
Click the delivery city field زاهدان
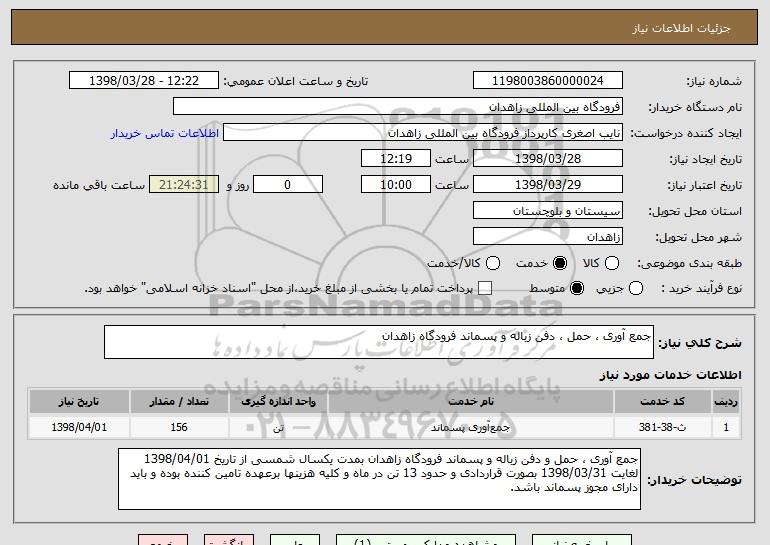tap(548, 237)
